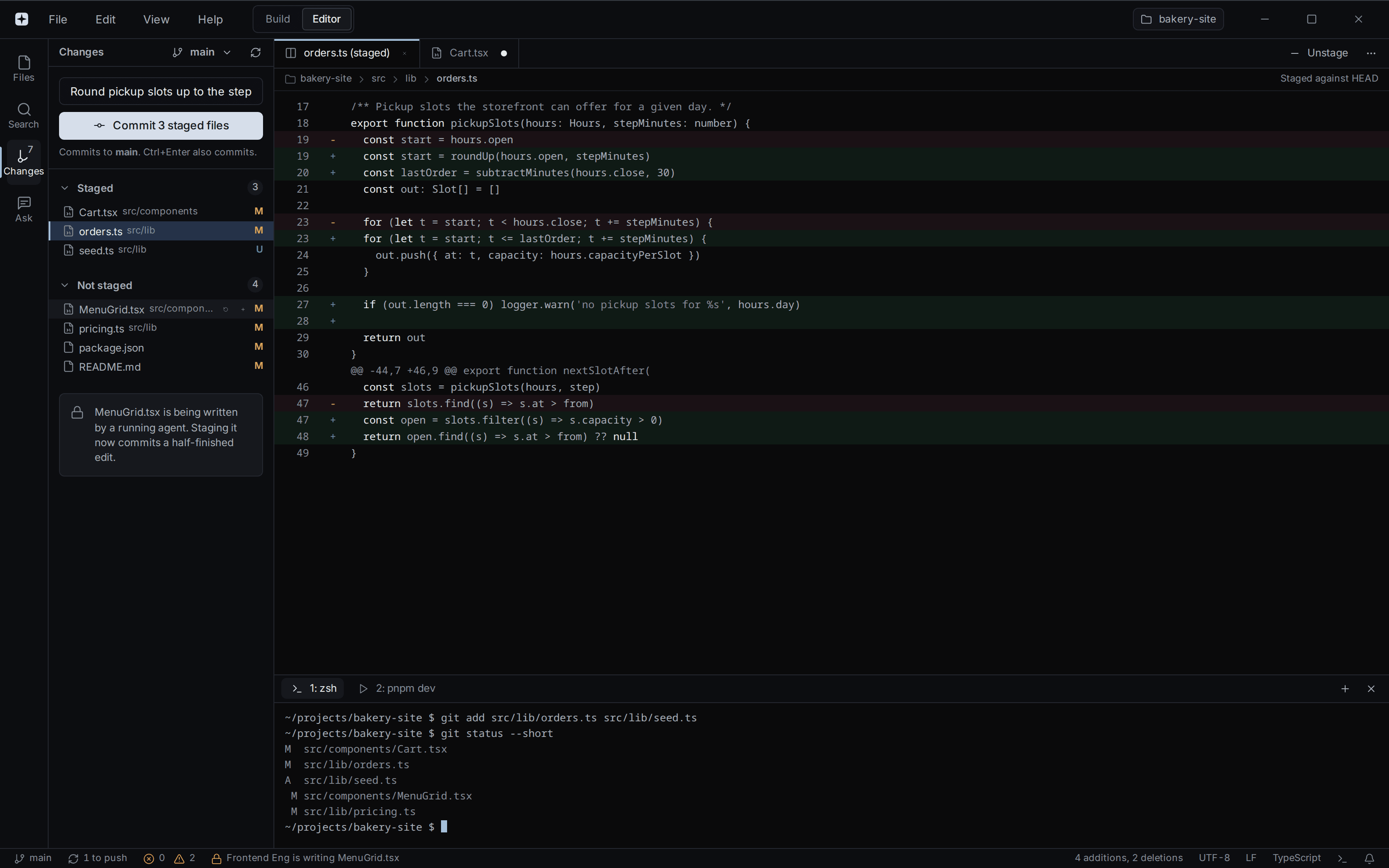Switch to Editor mode
This screenshot has width=1389, height=868.
[326, 19]
